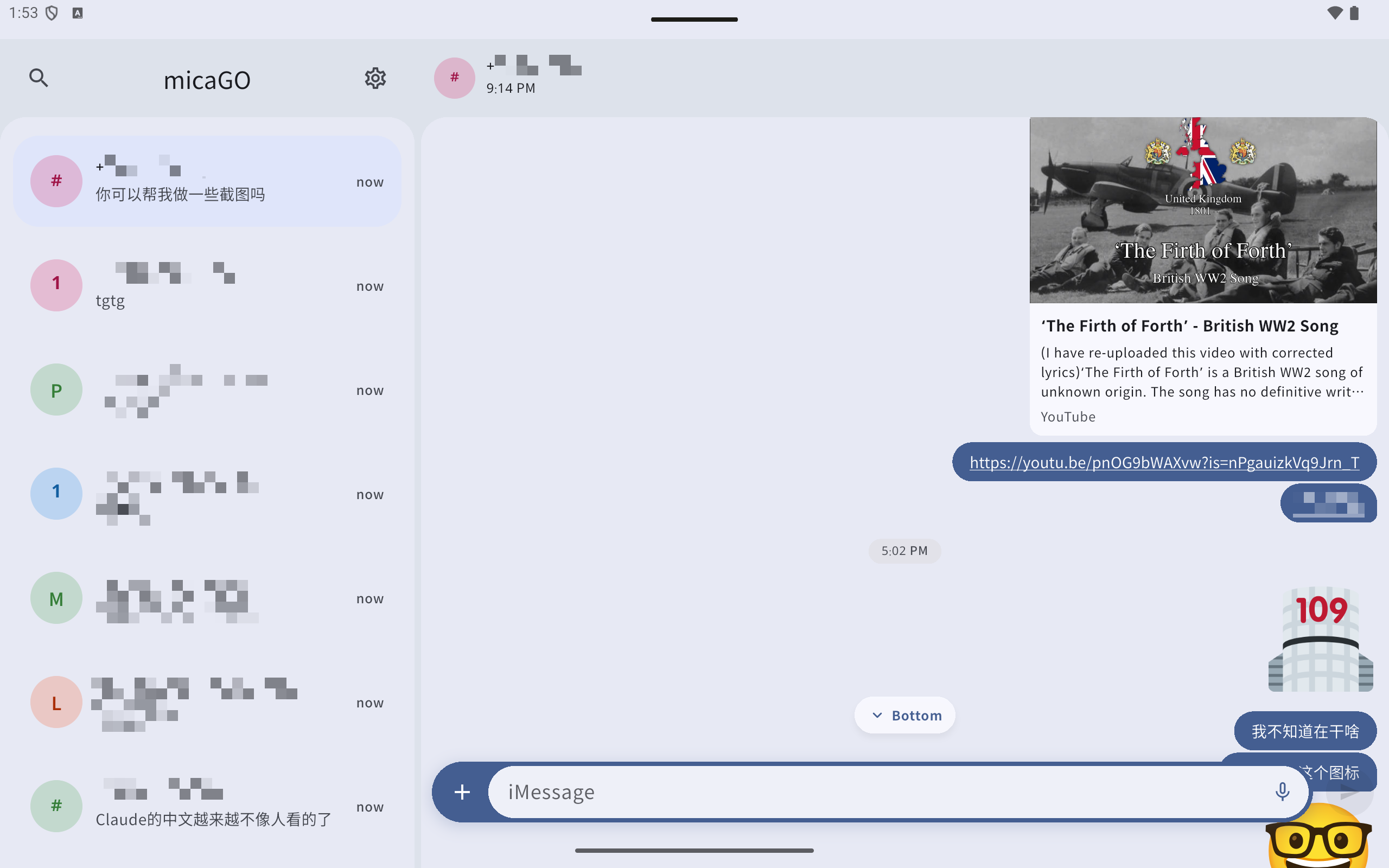Open conversation previewing 你可以帮我做一些截图吗
This screenshot has height=868, width=1389.
(207, 181)
